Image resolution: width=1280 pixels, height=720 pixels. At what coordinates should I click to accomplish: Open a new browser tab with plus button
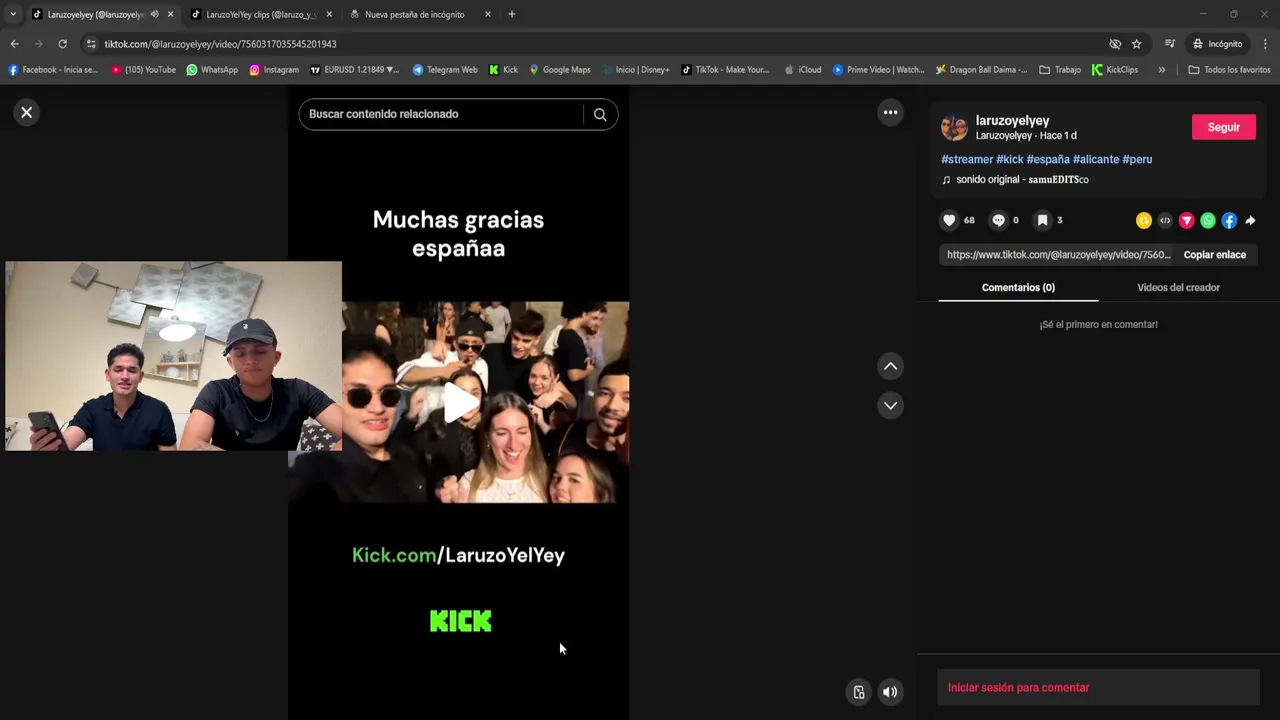point(511,14)
